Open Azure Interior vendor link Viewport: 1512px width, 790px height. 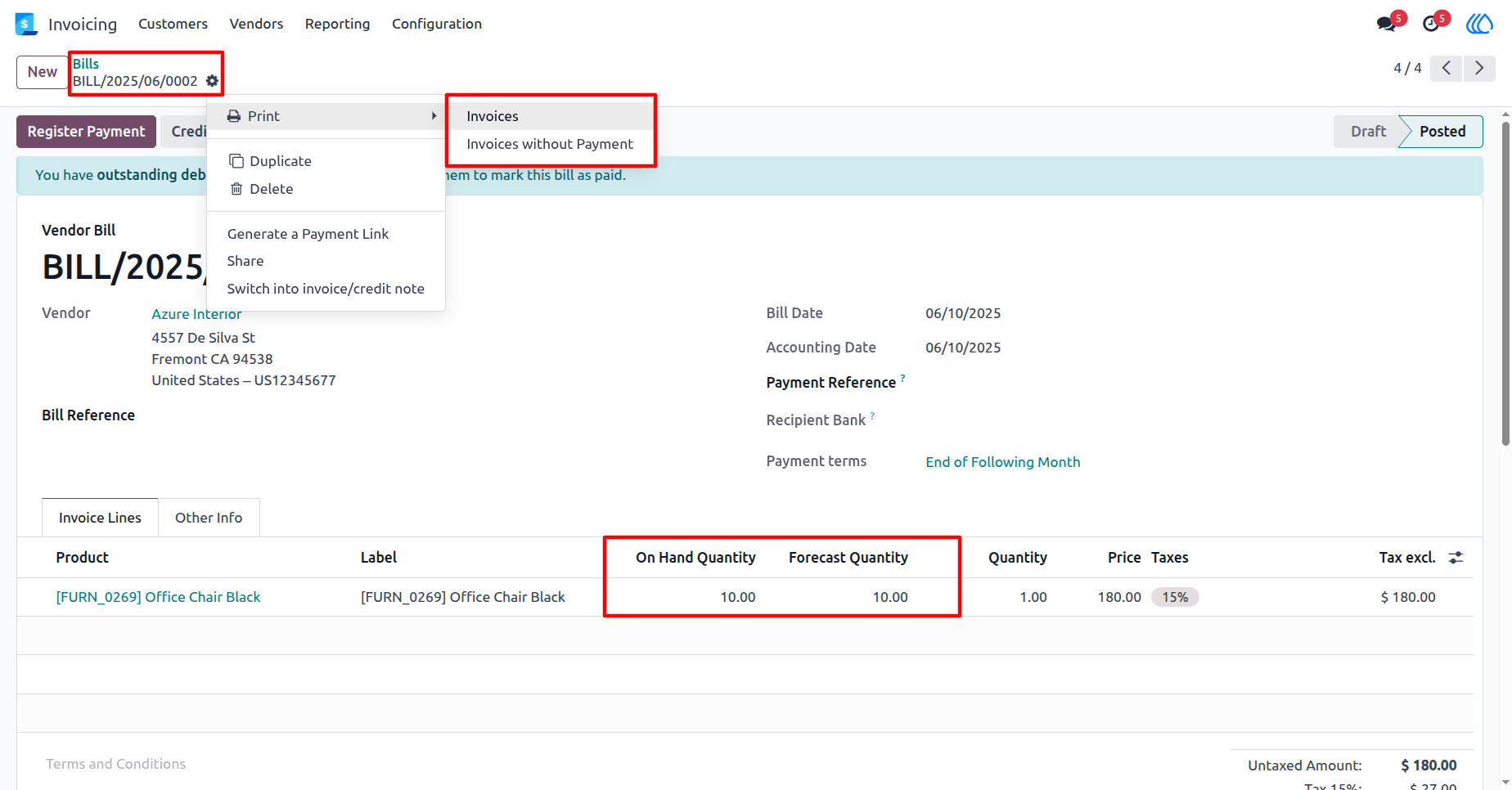tap(196, 314)
